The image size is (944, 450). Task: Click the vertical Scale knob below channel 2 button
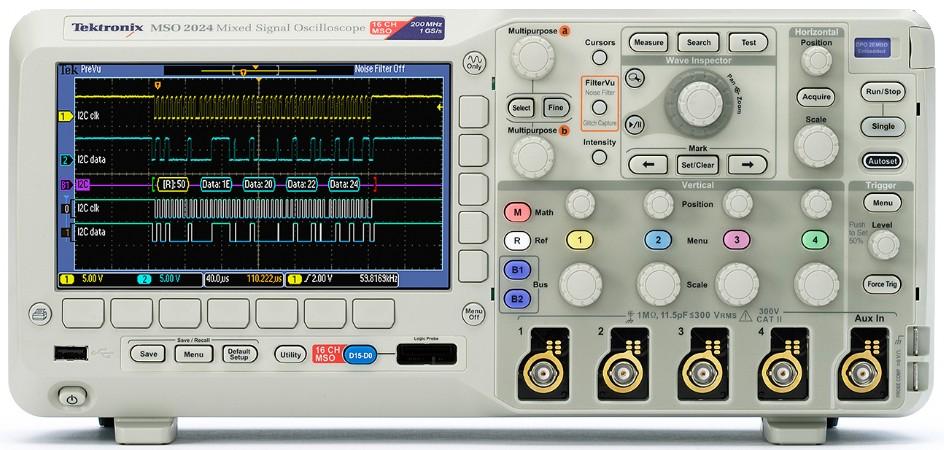(659, 284)
